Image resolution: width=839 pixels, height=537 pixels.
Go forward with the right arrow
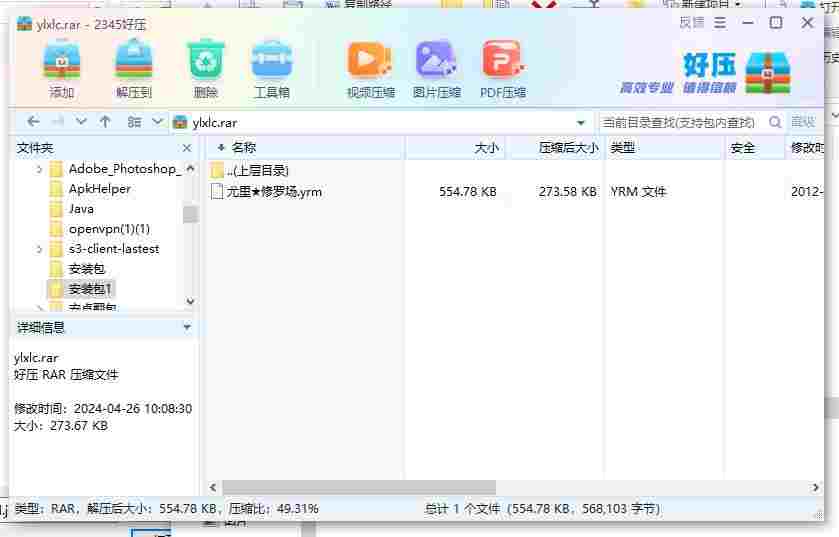[x=57, y=122]
